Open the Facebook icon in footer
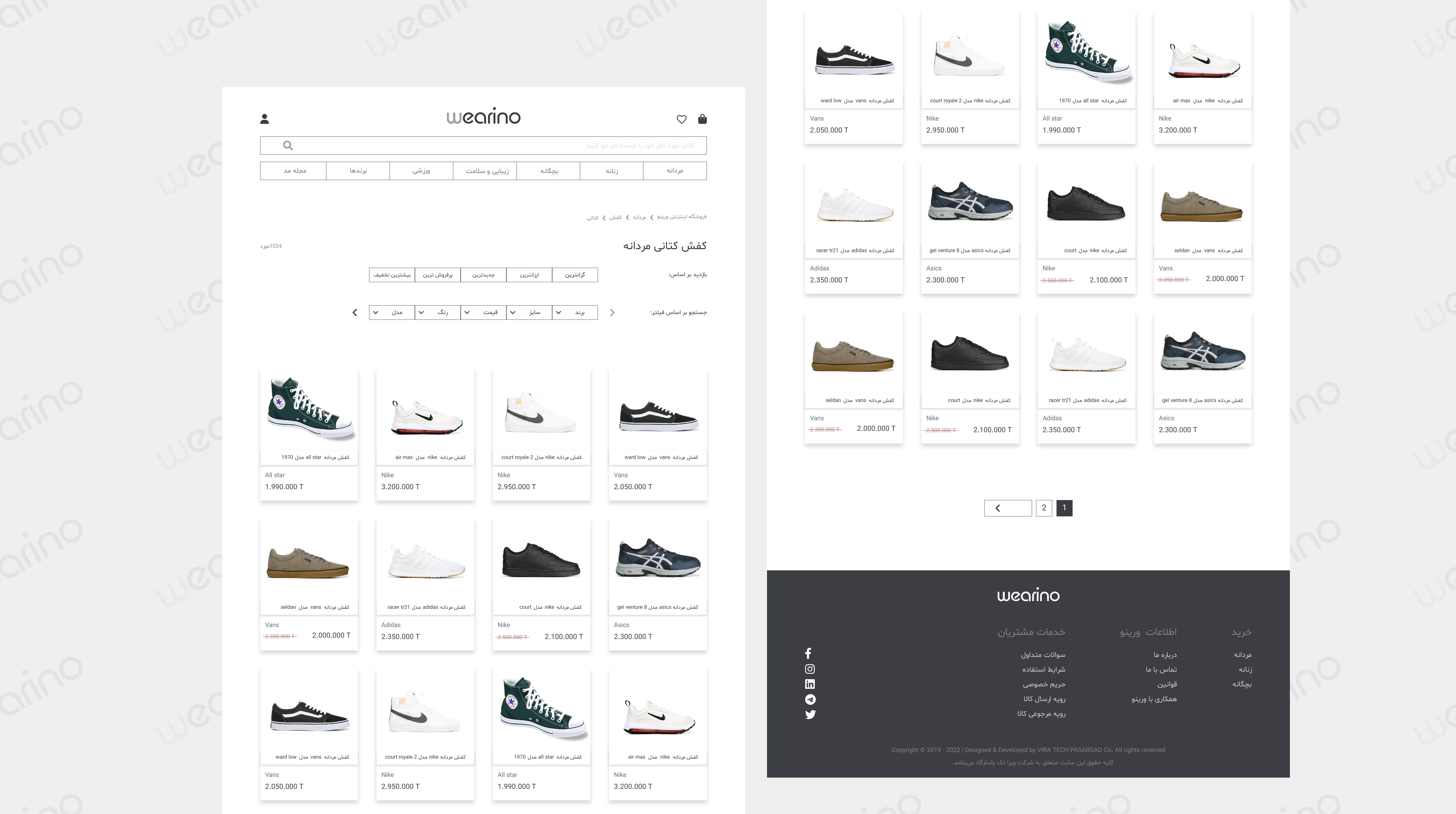The width and height of the screenshot is (1456, 814). click(808, 653)
